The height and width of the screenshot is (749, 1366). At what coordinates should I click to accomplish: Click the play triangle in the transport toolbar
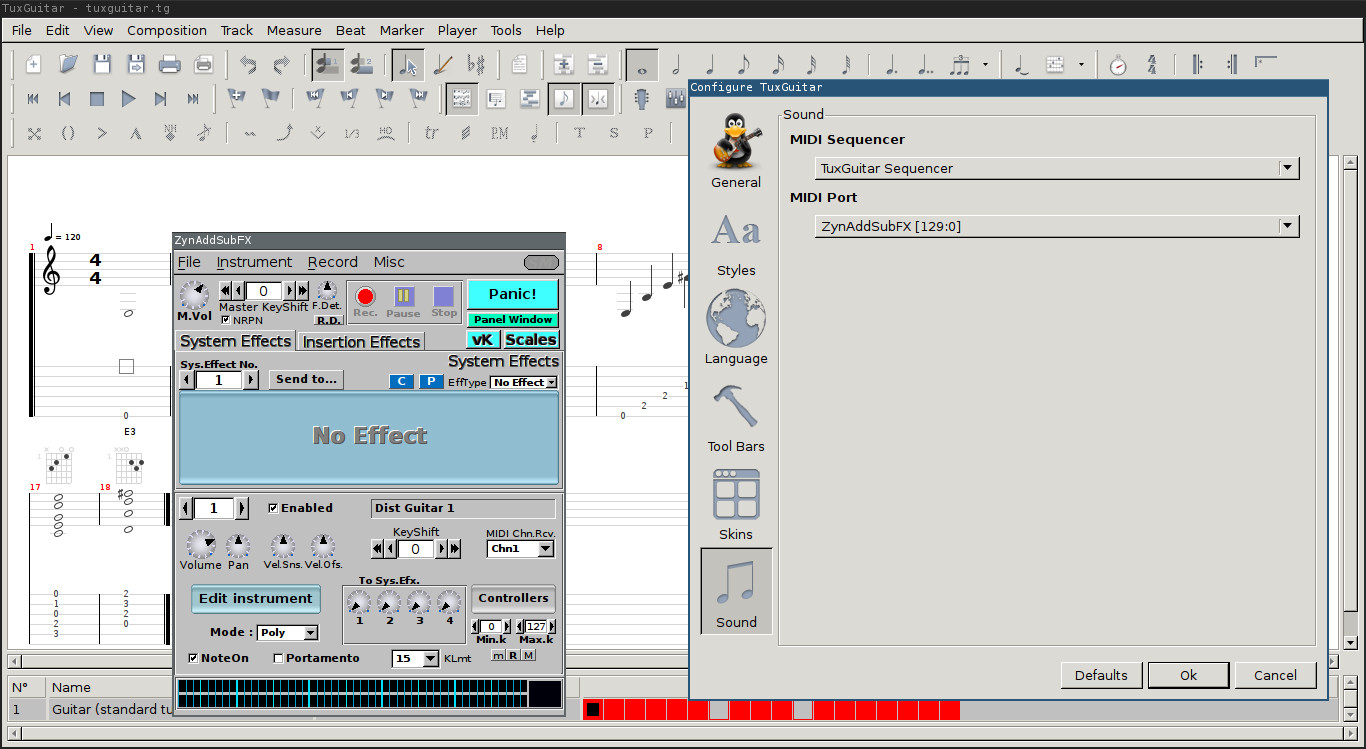pos(128,99)
